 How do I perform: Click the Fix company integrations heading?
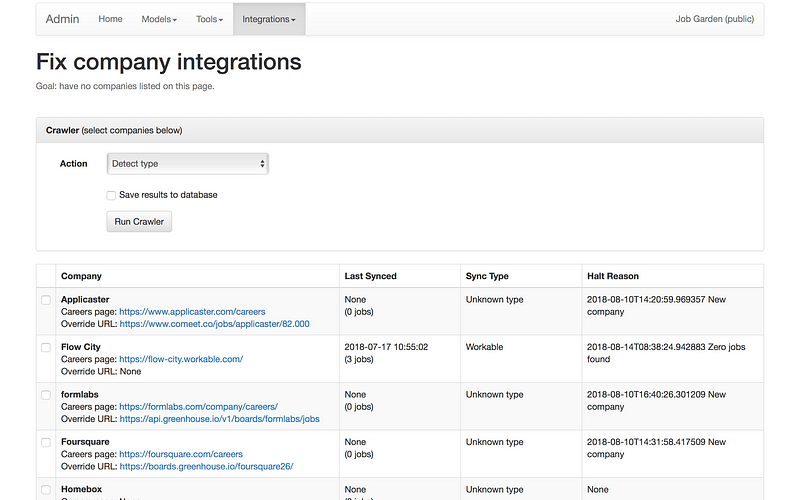(169, 62)
